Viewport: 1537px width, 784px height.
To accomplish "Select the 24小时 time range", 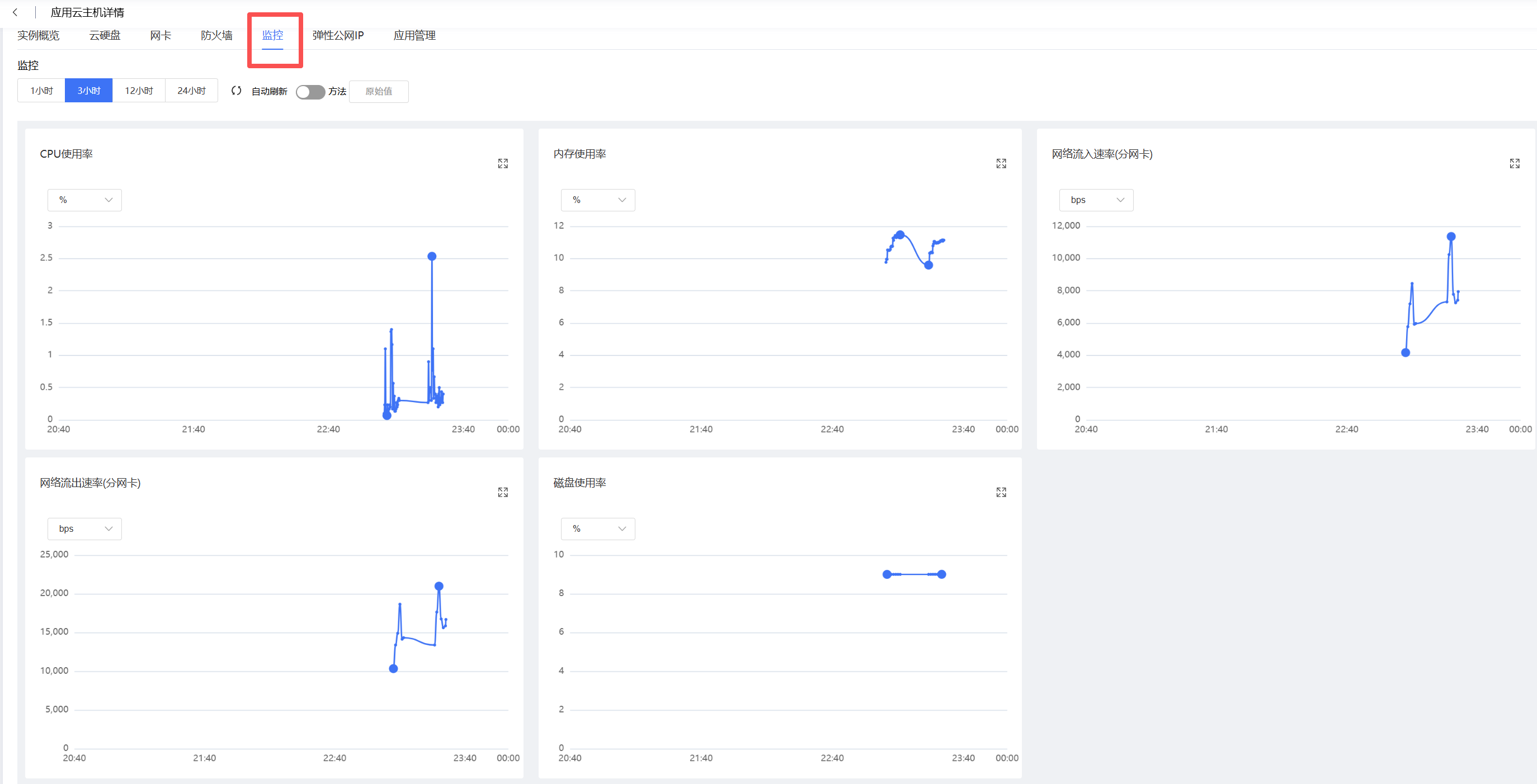I will click(x=191, y=91).
